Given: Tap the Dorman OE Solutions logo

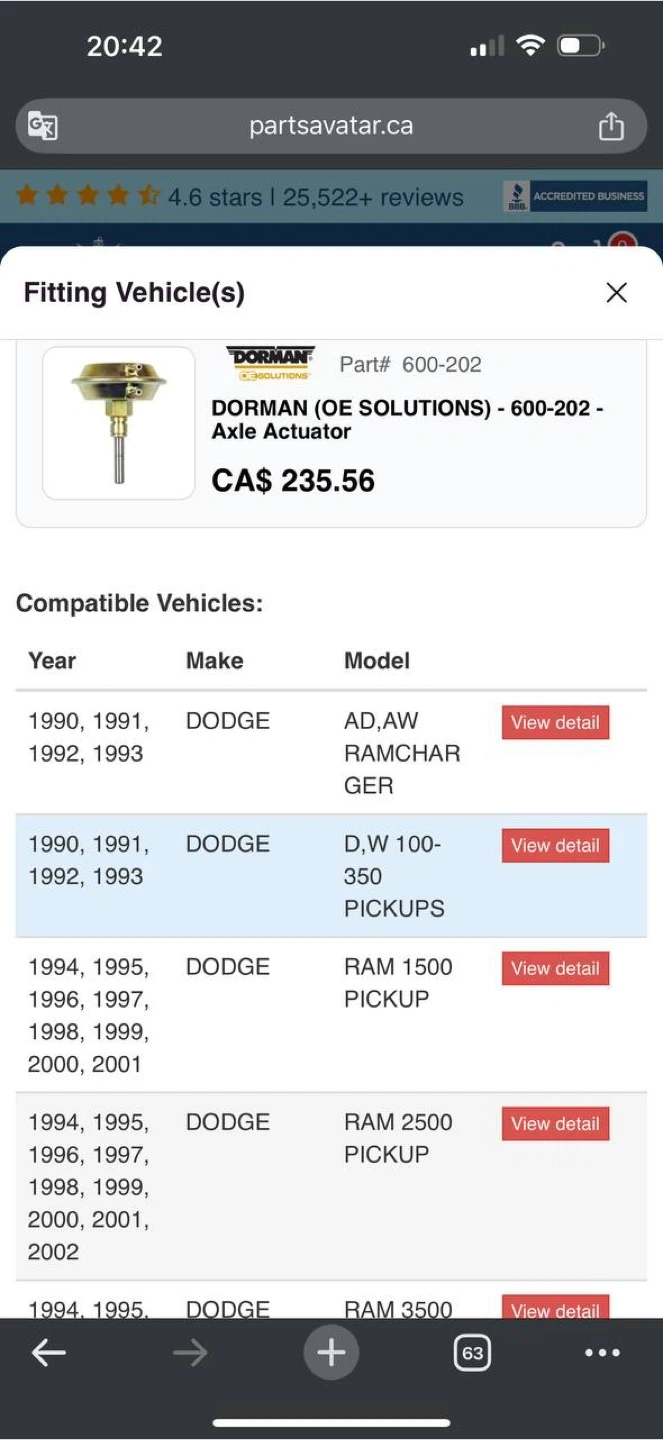Looking at the screenshot, I should (270, 364).
